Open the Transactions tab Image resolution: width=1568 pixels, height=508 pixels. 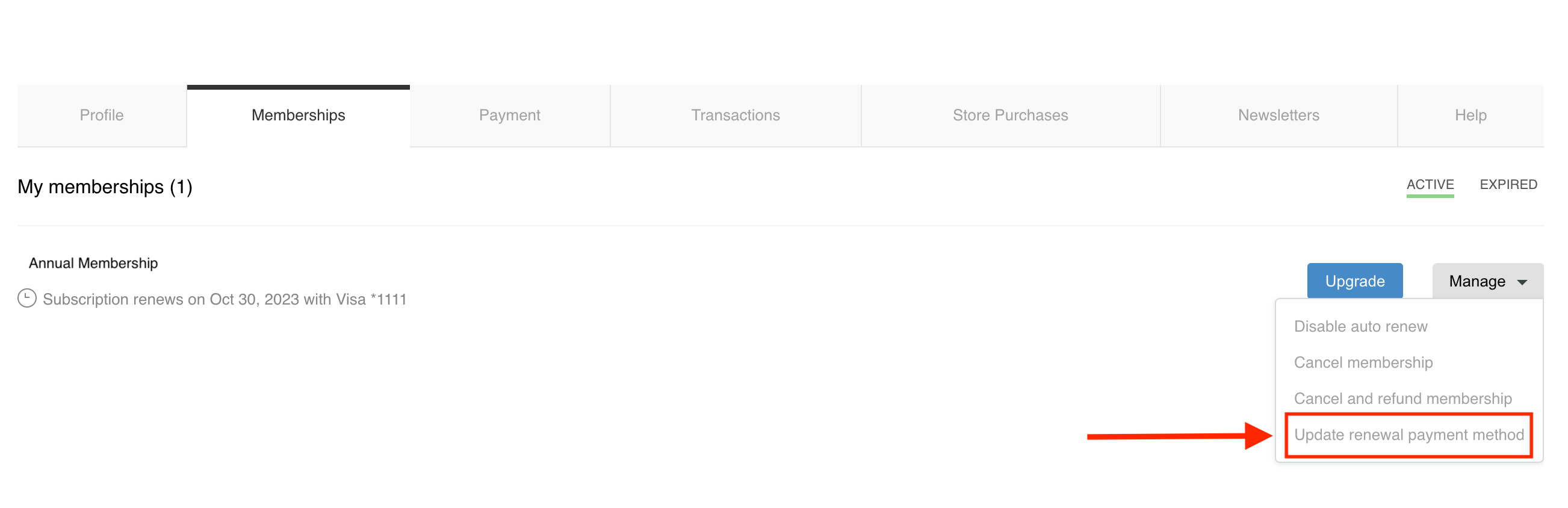[x=736, y=115]
